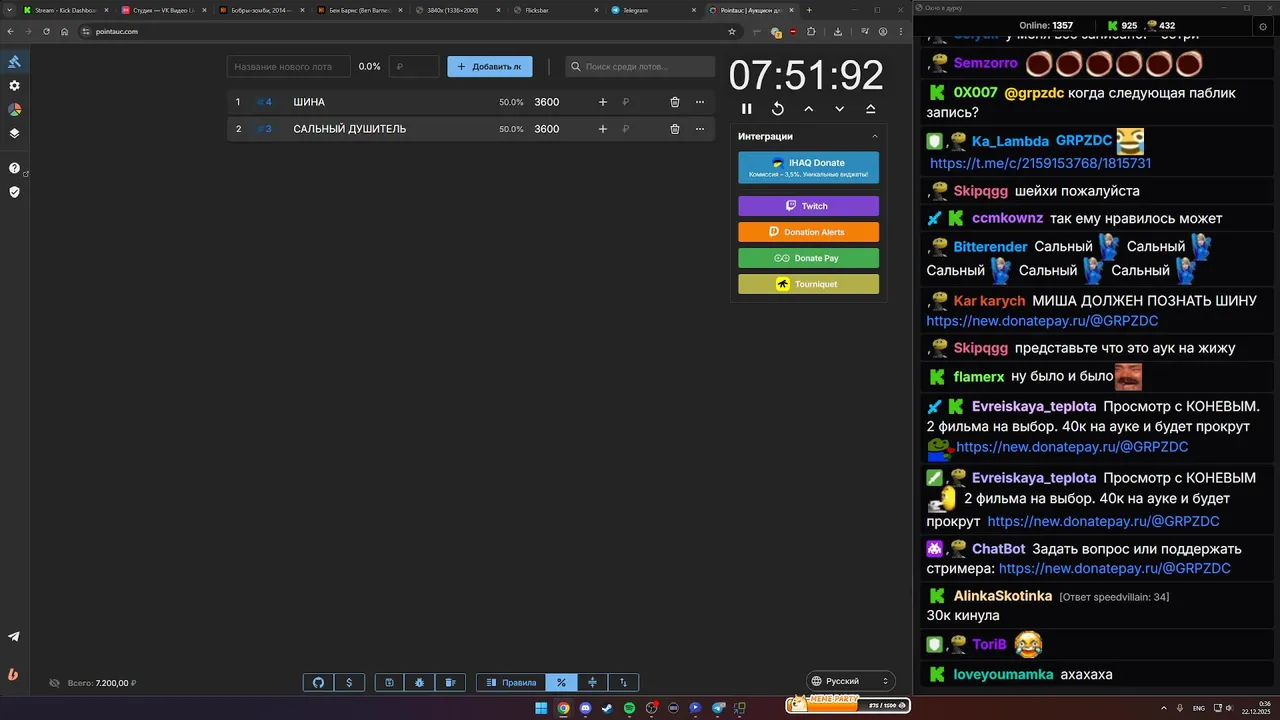Open more options for САЛЬНЫЙ ДУШИТЕЛЬ lot

(x=700, y=129)
